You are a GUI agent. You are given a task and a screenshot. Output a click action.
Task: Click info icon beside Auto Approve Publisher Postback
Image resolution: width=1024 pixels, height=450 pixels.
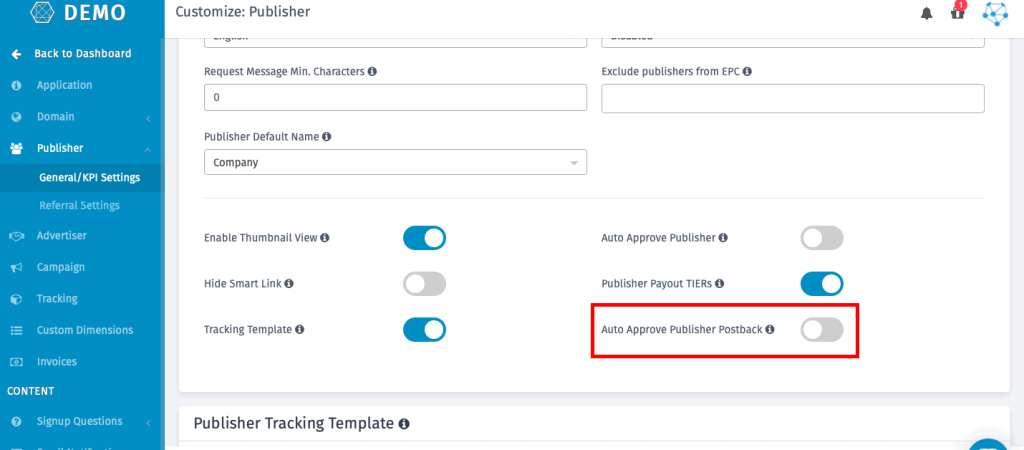coord(770,330)
